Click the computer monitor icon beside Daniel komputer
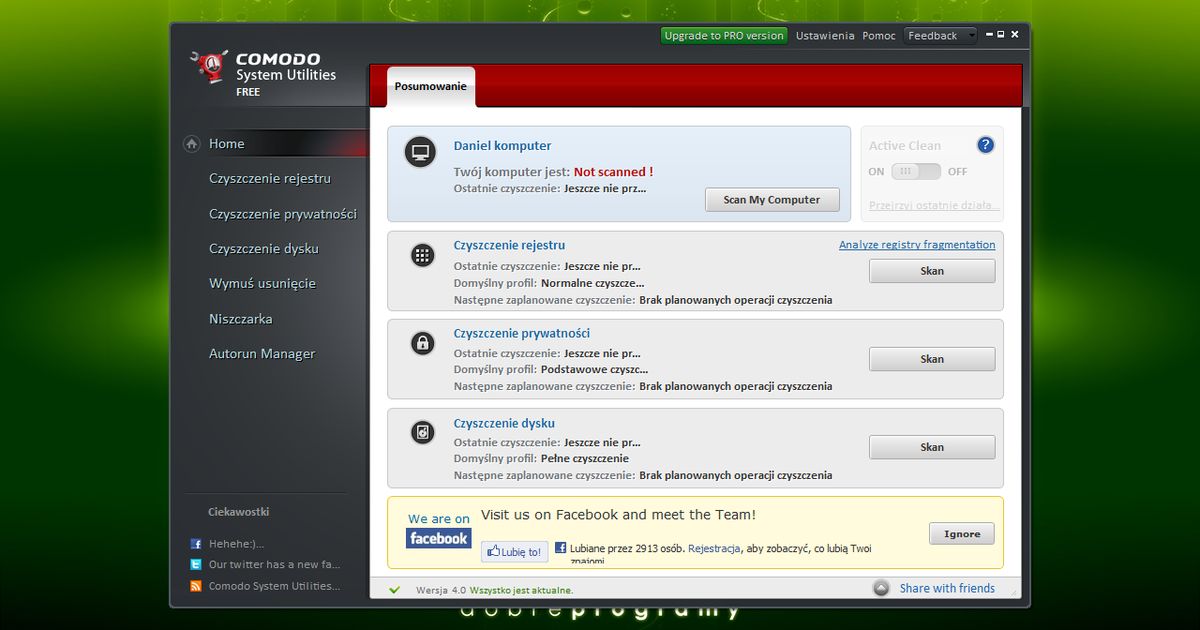1200x630 pixels. coord(419,152)
